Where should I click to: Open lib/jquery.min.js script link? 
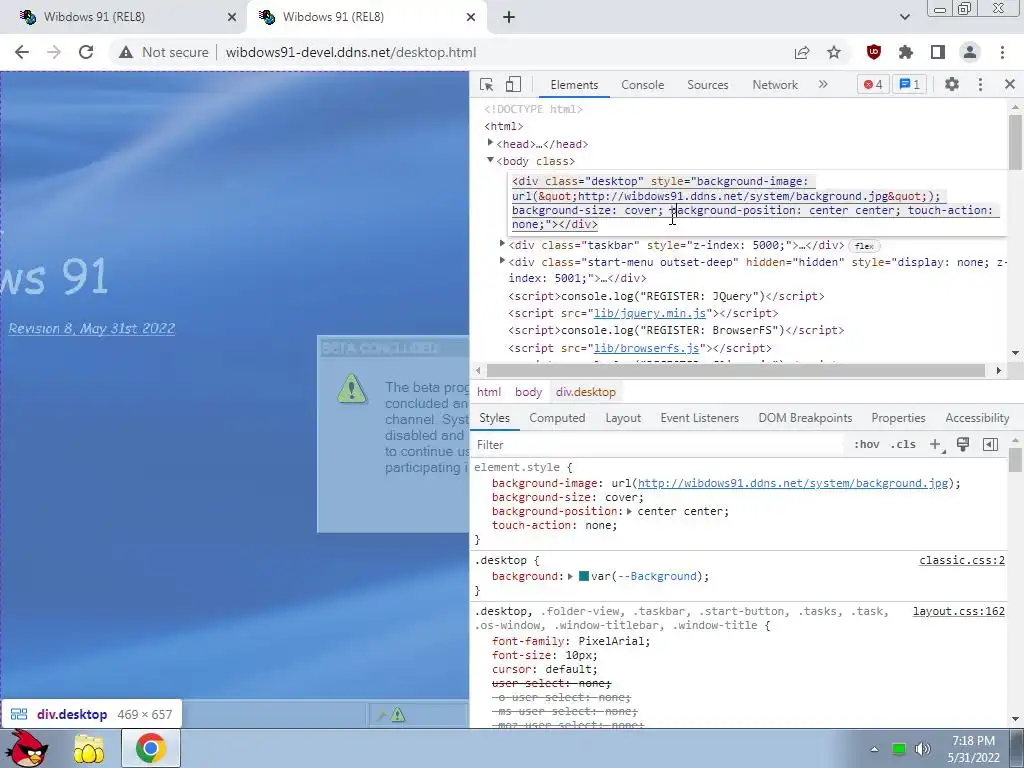click(649, 313)
